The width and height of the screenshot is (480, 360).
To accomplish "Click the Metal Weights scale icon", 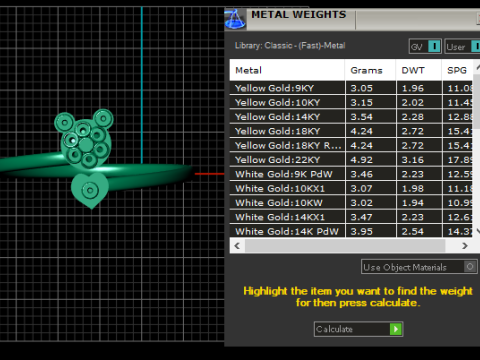I will tap(235, 19).
